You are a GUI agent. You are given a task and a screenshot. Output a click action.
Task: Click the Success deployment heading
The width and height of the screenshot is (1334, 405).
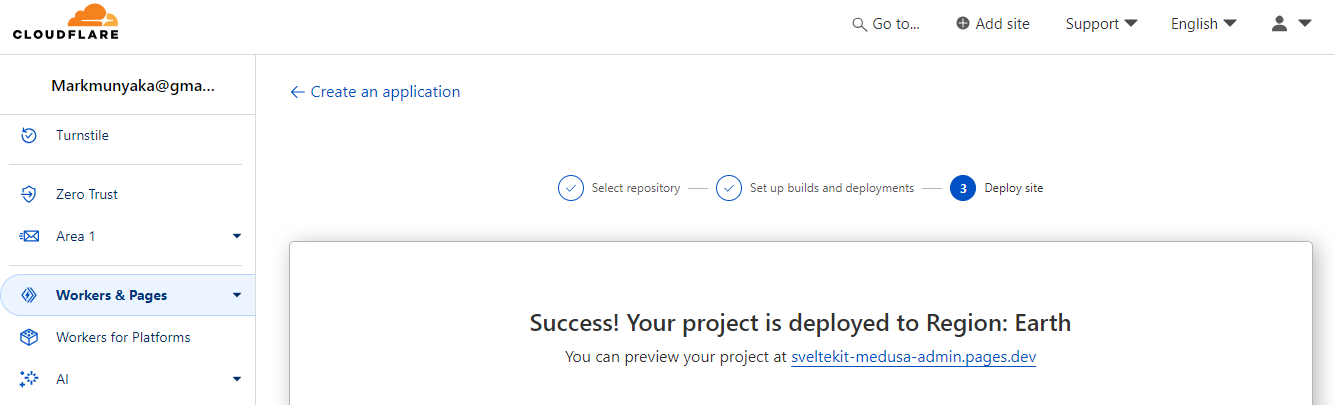pos(800,323)
